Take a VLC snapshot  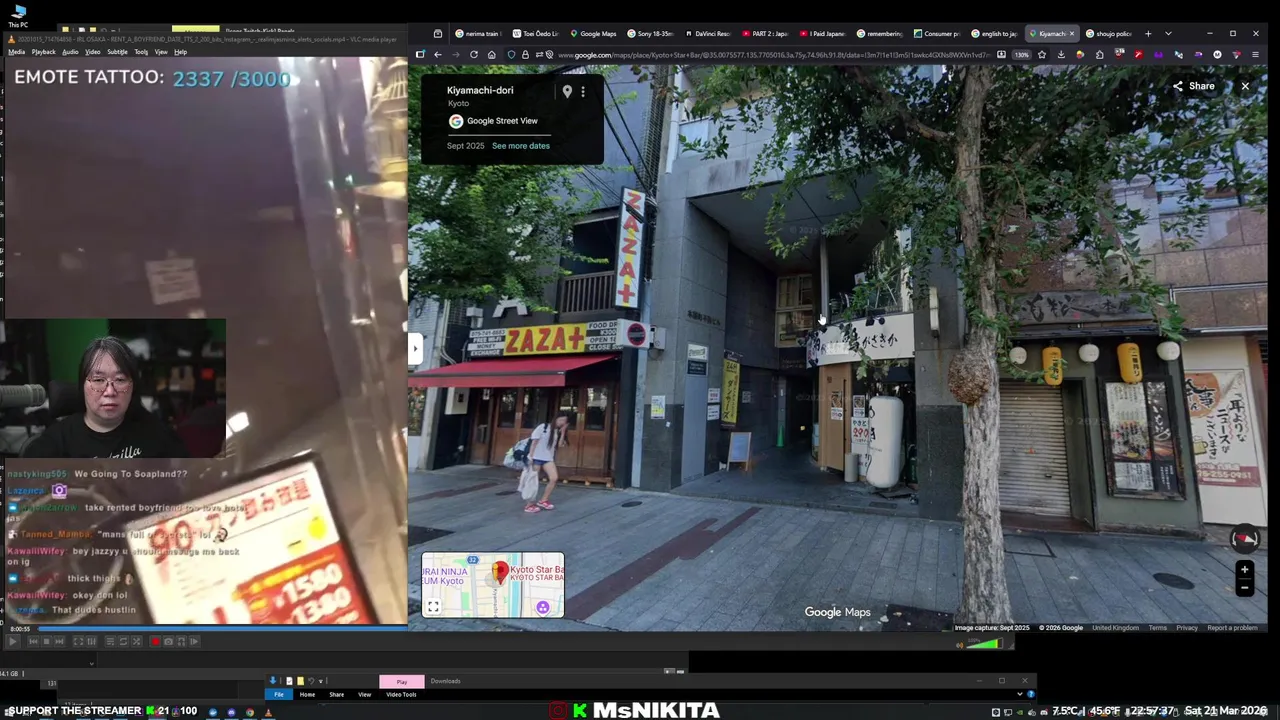click(x=169, y=641)
